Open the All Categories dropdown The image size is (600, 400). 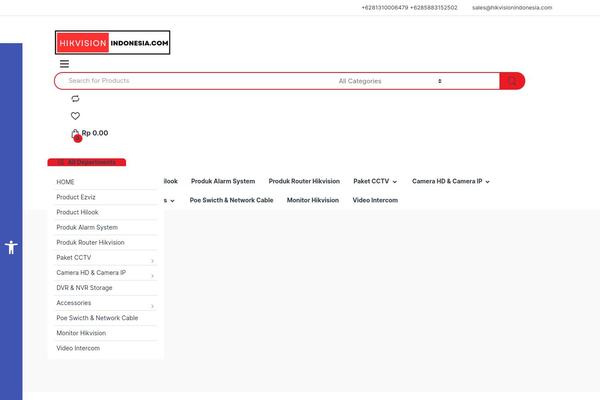pyautogui.click(x=390, y=81)
